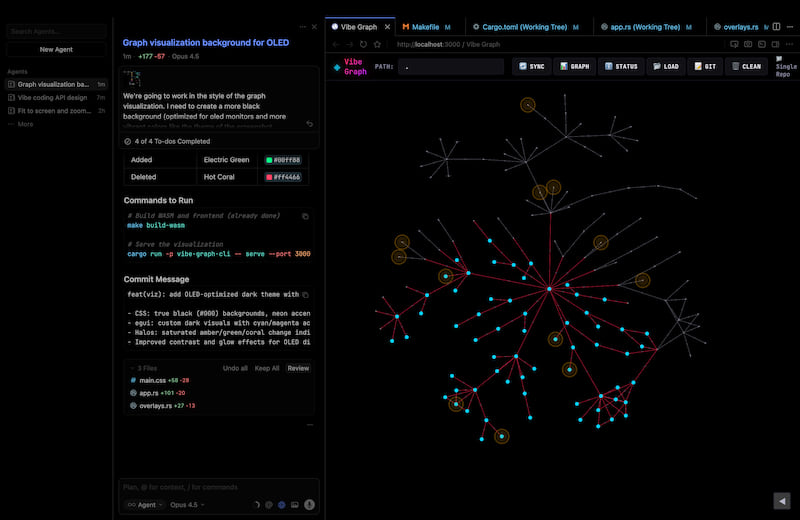The width and height of the screenshot is (800, 520).
Task: Click the PATH input field
Action: click(x=450, y=67)
